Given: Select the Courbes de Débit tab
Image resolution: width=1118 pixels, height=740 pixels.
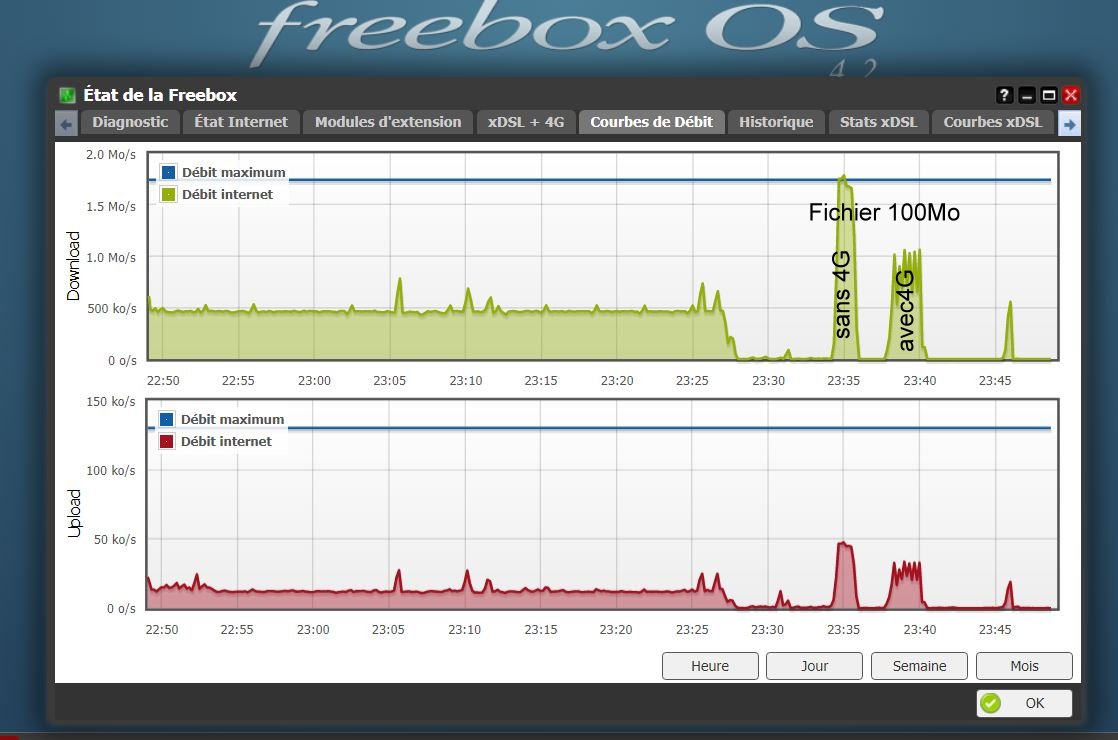Looking at the screenshot, I should [x=651, y=122].
